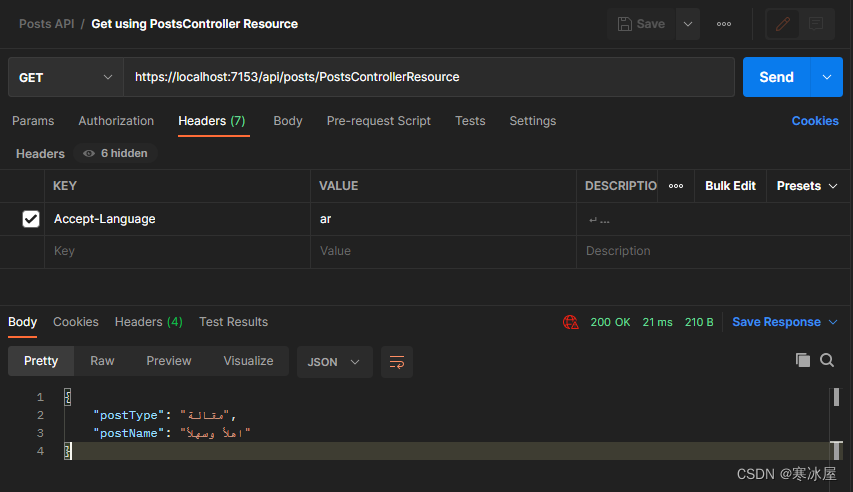Click the empty Value input field
The height and width of the screenshot is (492, 853).
click(443, 251)
